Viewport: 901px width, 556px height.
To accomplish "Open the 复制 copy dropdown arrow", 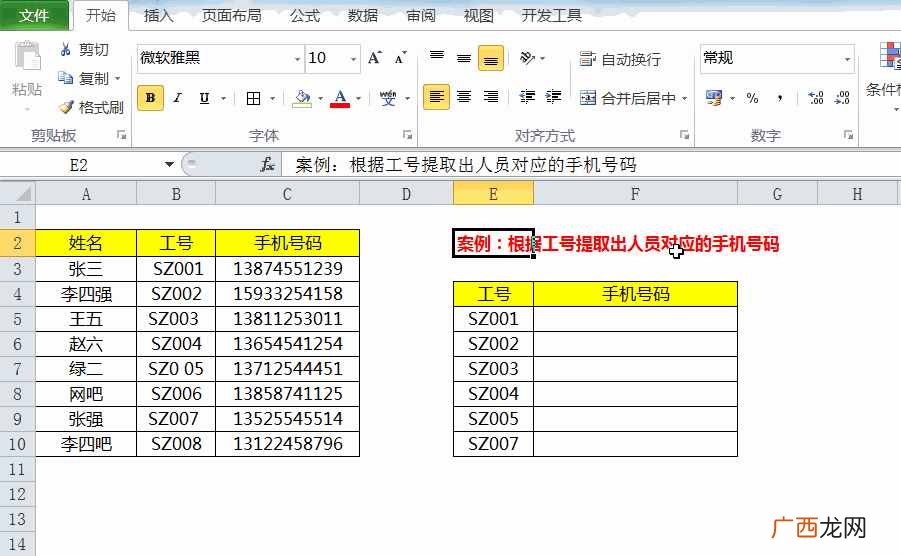I will (x=118, y=78).
